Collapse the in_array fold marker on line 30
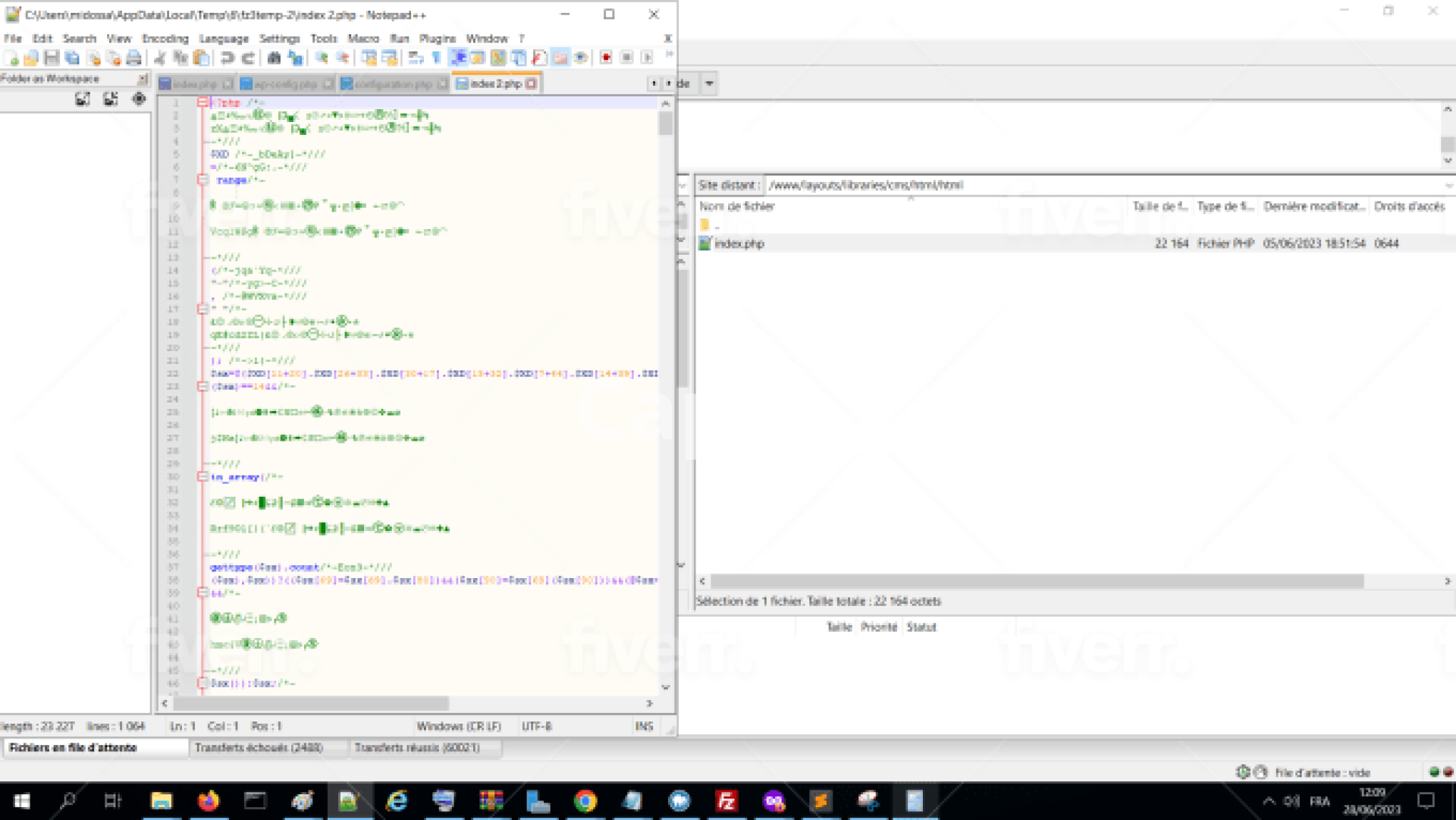Viewport: 1456px width, 820px height. click(202, 477)
